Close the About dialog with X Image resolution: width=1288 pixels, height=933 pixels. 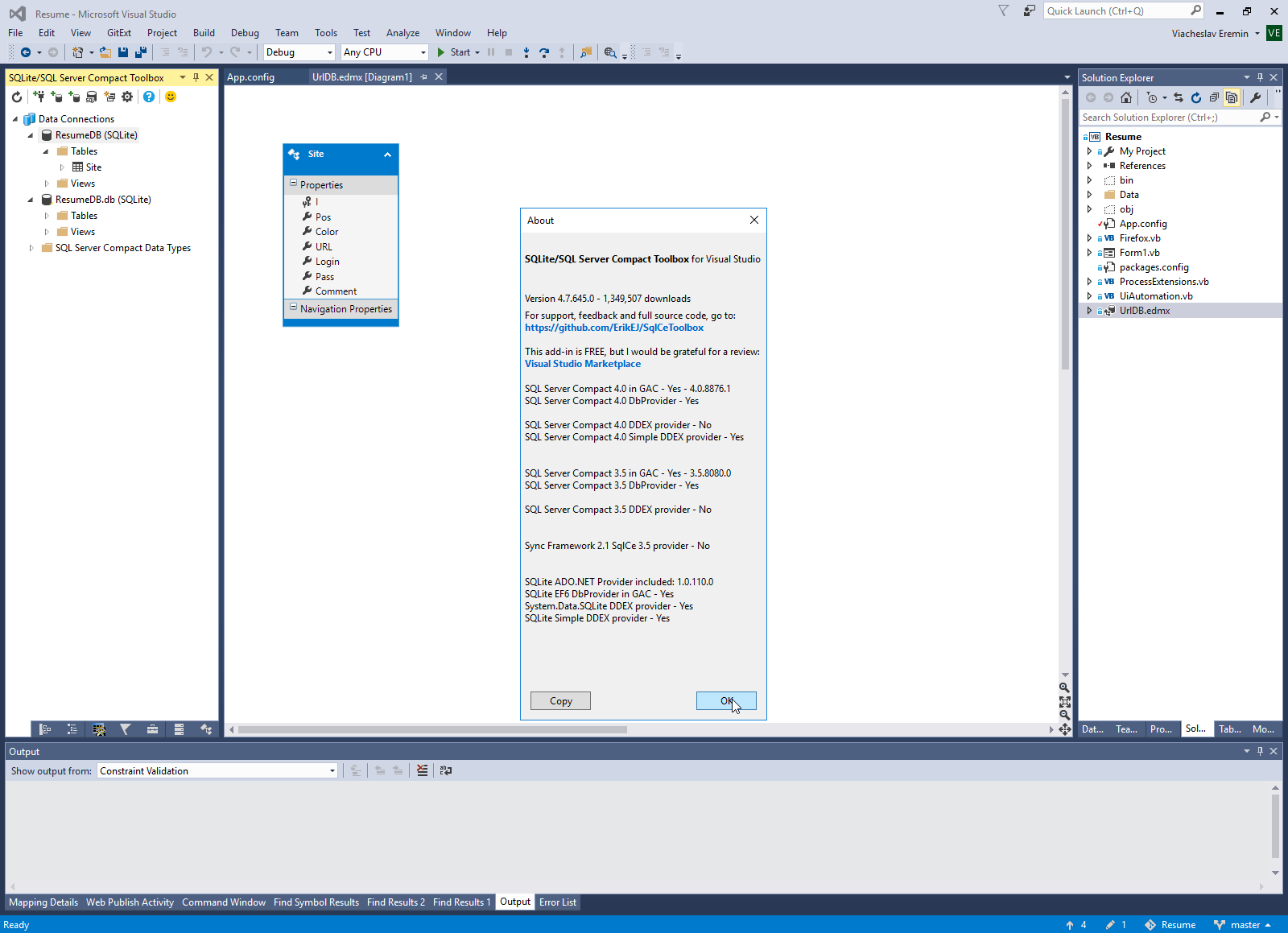click(754, 220)
